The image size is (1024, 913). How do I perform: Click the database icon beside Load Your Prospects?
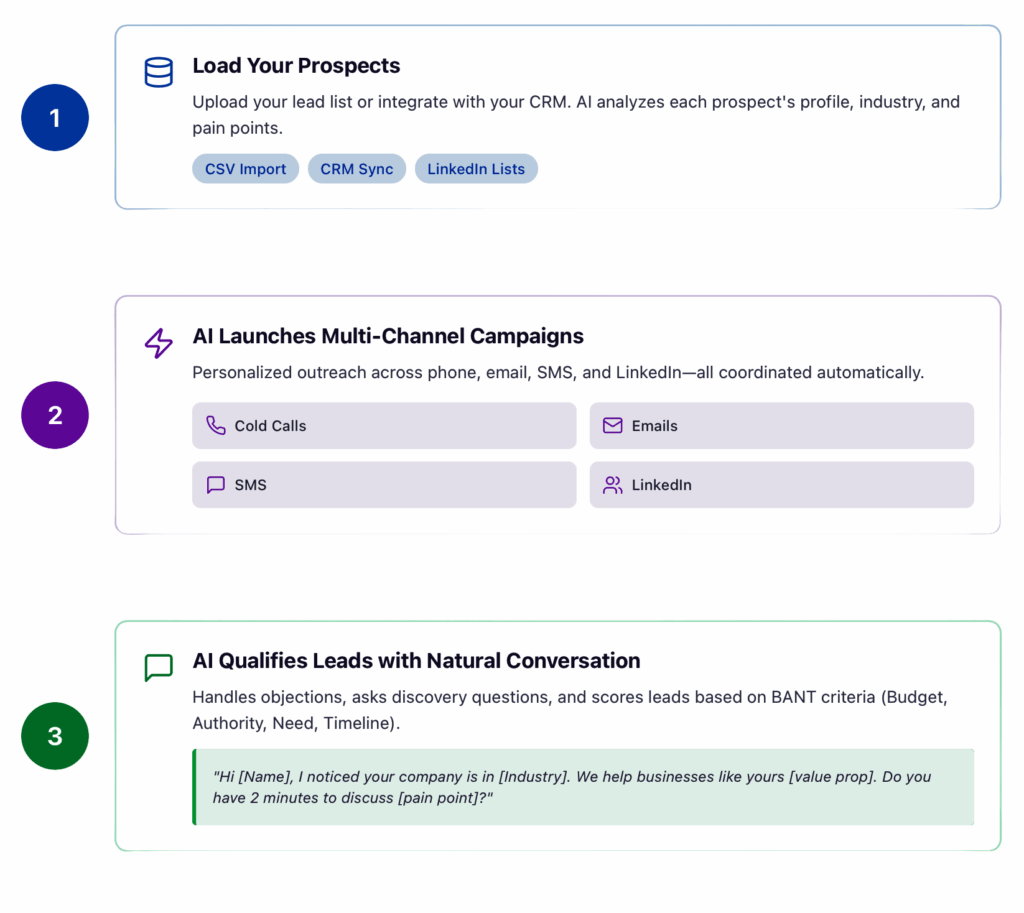click(159, 73)
